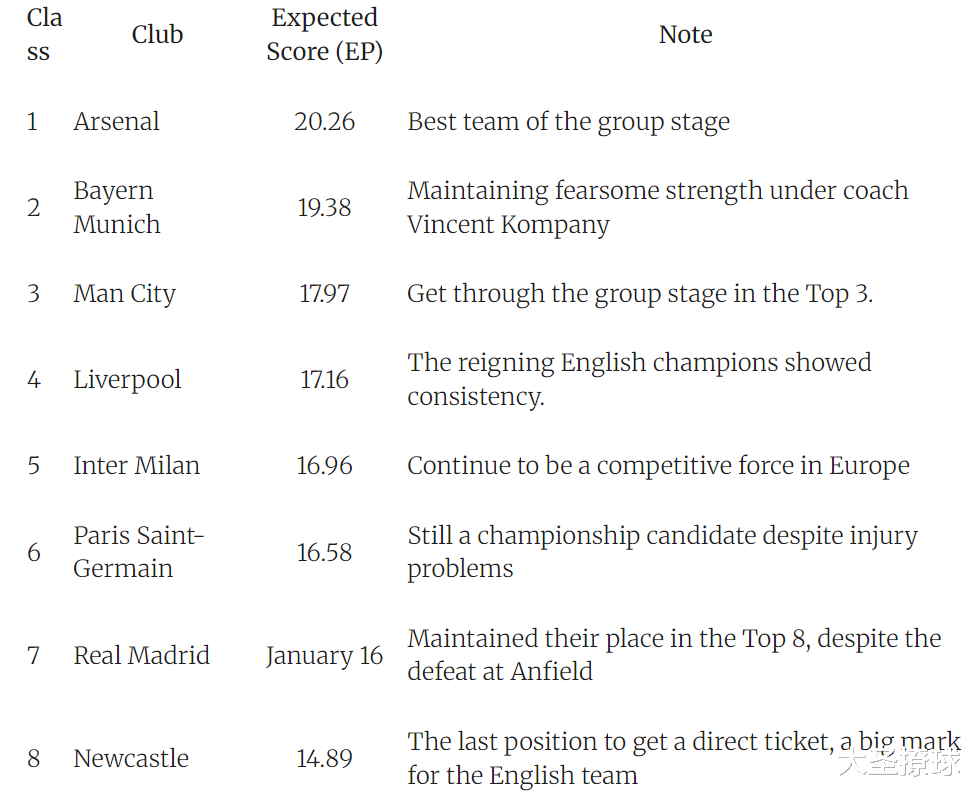Image resolution: width=976 pixels, height=797 pixels.
Task: Click the Club column header
Action: click(157, 35)
